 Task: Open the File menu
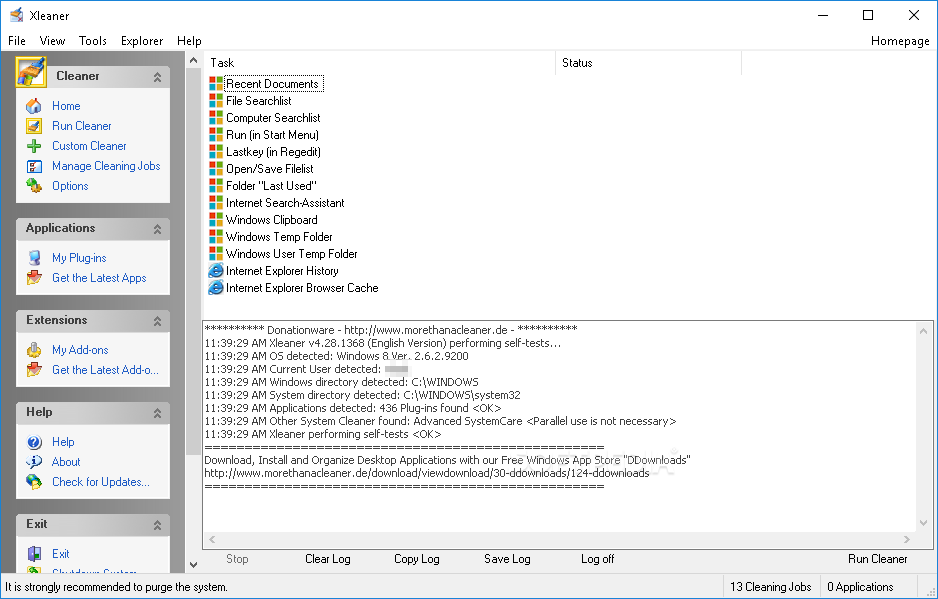(17, 41)
